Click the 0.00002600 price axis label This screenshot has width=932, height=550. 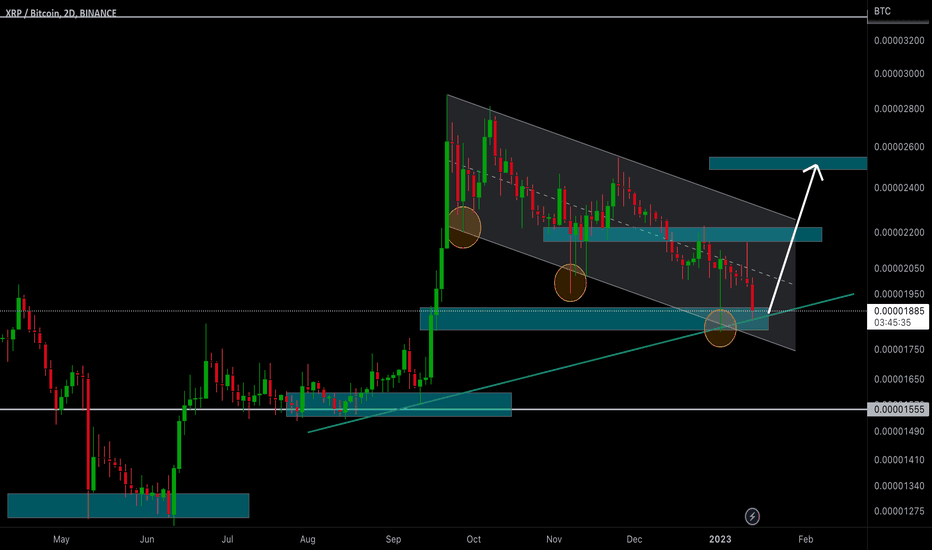point(899,147)
